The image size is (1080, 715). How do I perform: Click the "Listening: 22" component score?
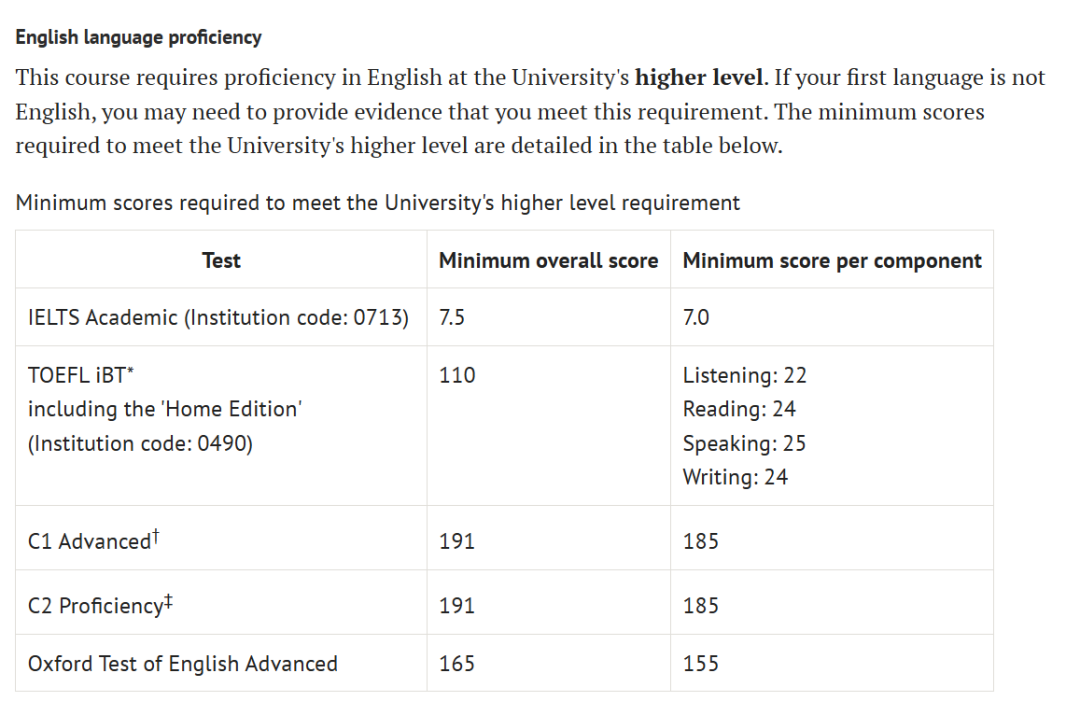pos(744,376)
